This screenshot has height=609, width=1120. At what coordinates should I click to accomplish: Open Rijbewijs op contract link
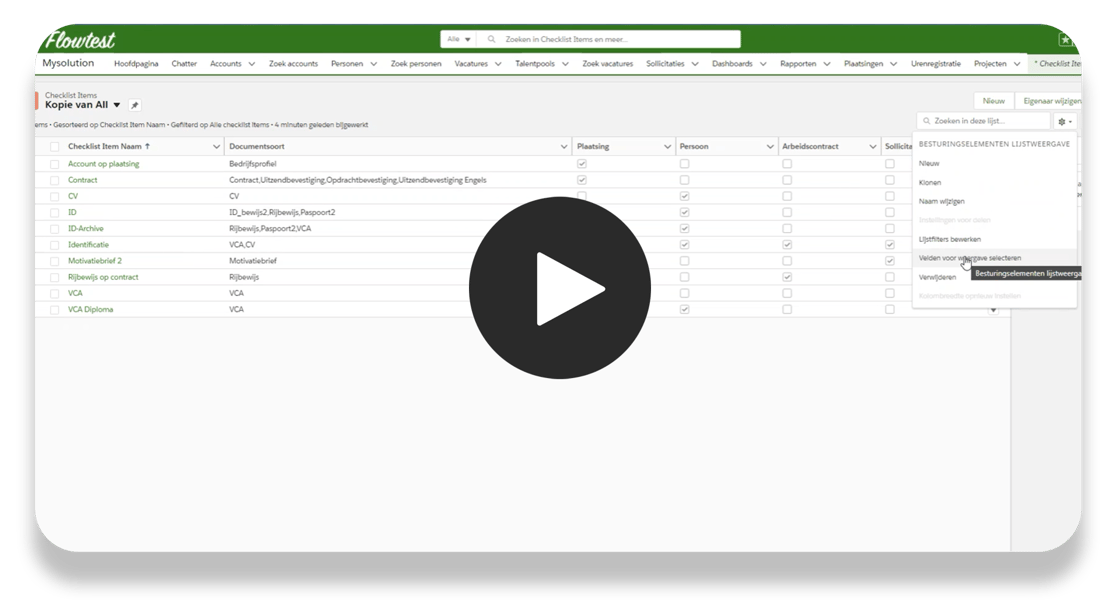104,277
